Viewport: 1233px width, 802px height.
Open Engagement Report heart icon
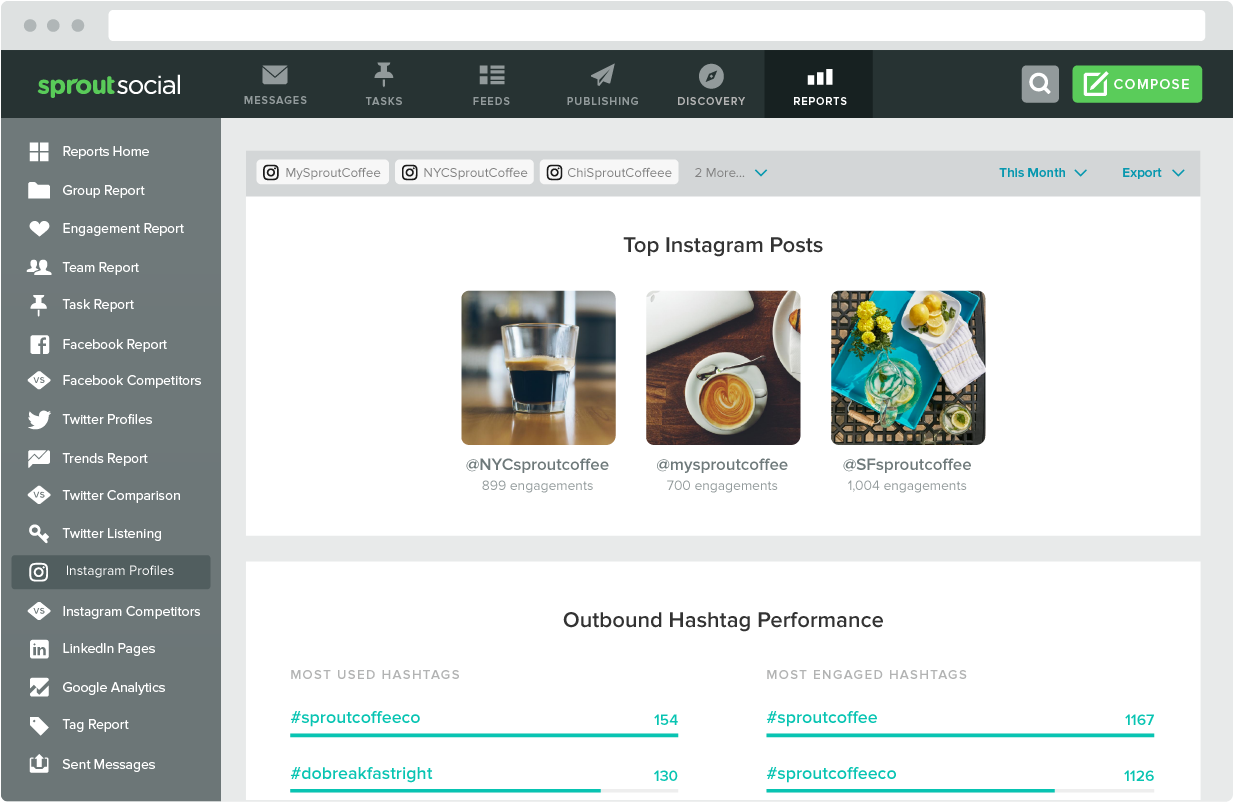pos(39,229)
